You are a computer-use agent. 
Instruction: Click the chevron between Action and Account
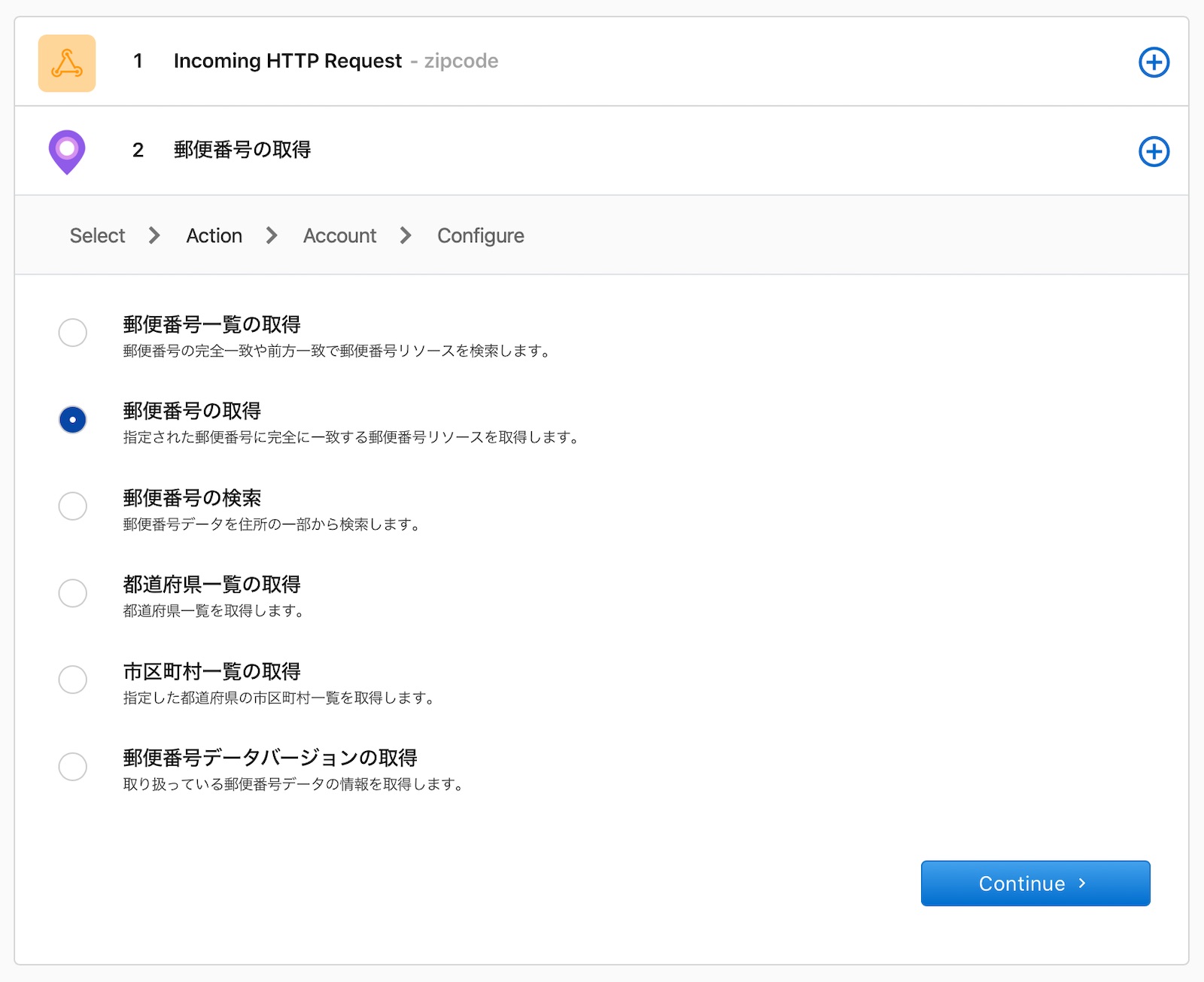[x=272, y=236]
